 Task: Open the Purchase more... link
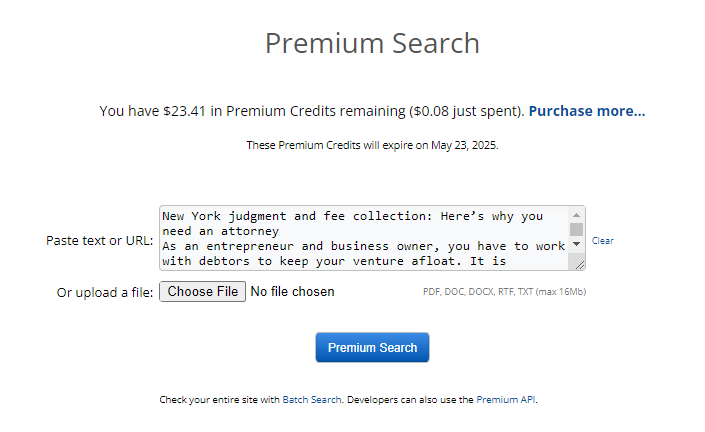click(587, 111)
